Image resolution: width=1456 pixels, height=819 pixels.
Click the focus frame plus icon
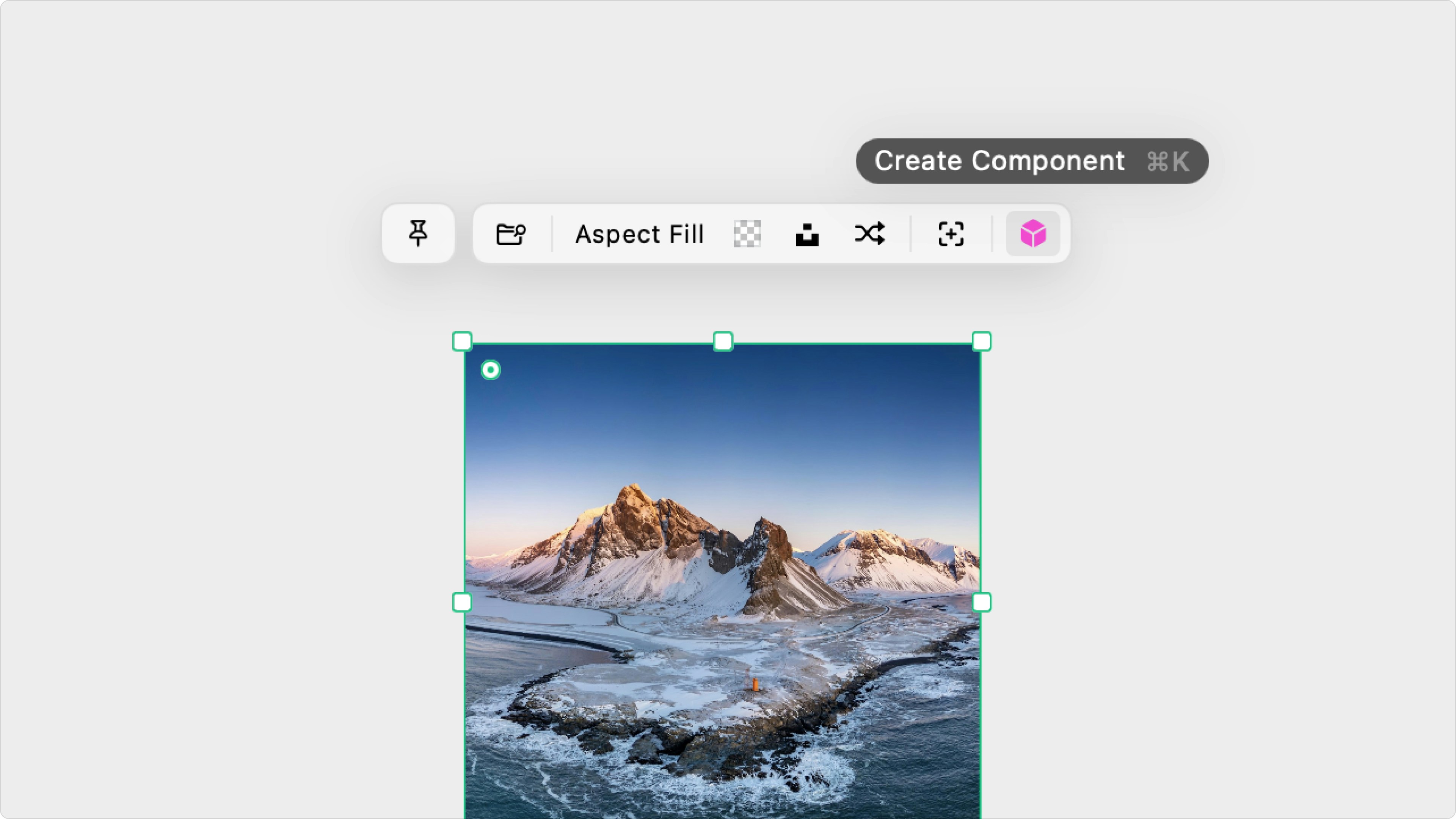951,234
